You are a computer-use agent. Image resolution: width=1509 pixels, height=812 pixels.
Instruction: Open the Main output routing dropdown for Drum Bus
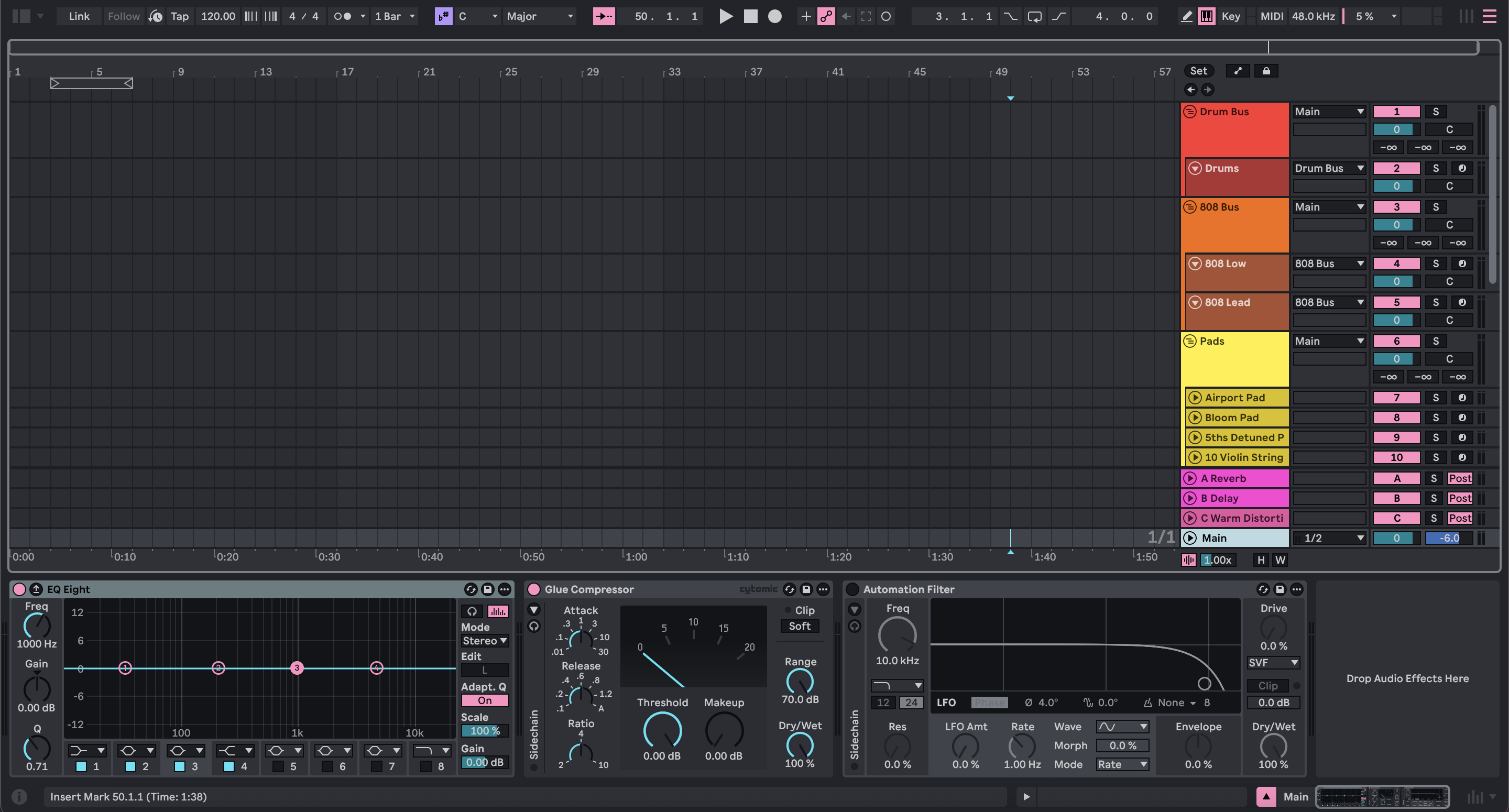click(1329, 111)
